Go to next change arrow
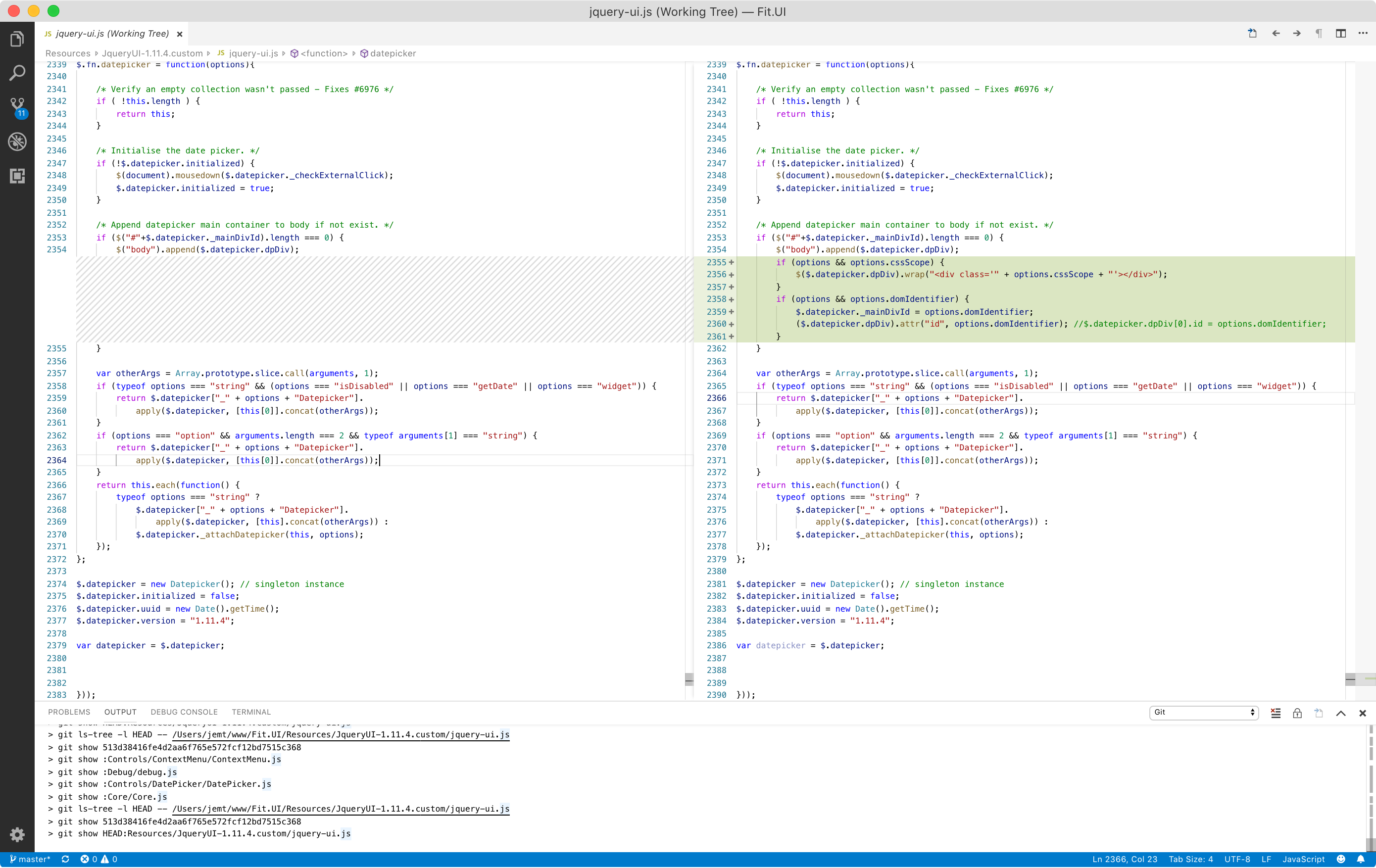Image resolution: width=1376 pixels, height=868 pixels. 1297,34
